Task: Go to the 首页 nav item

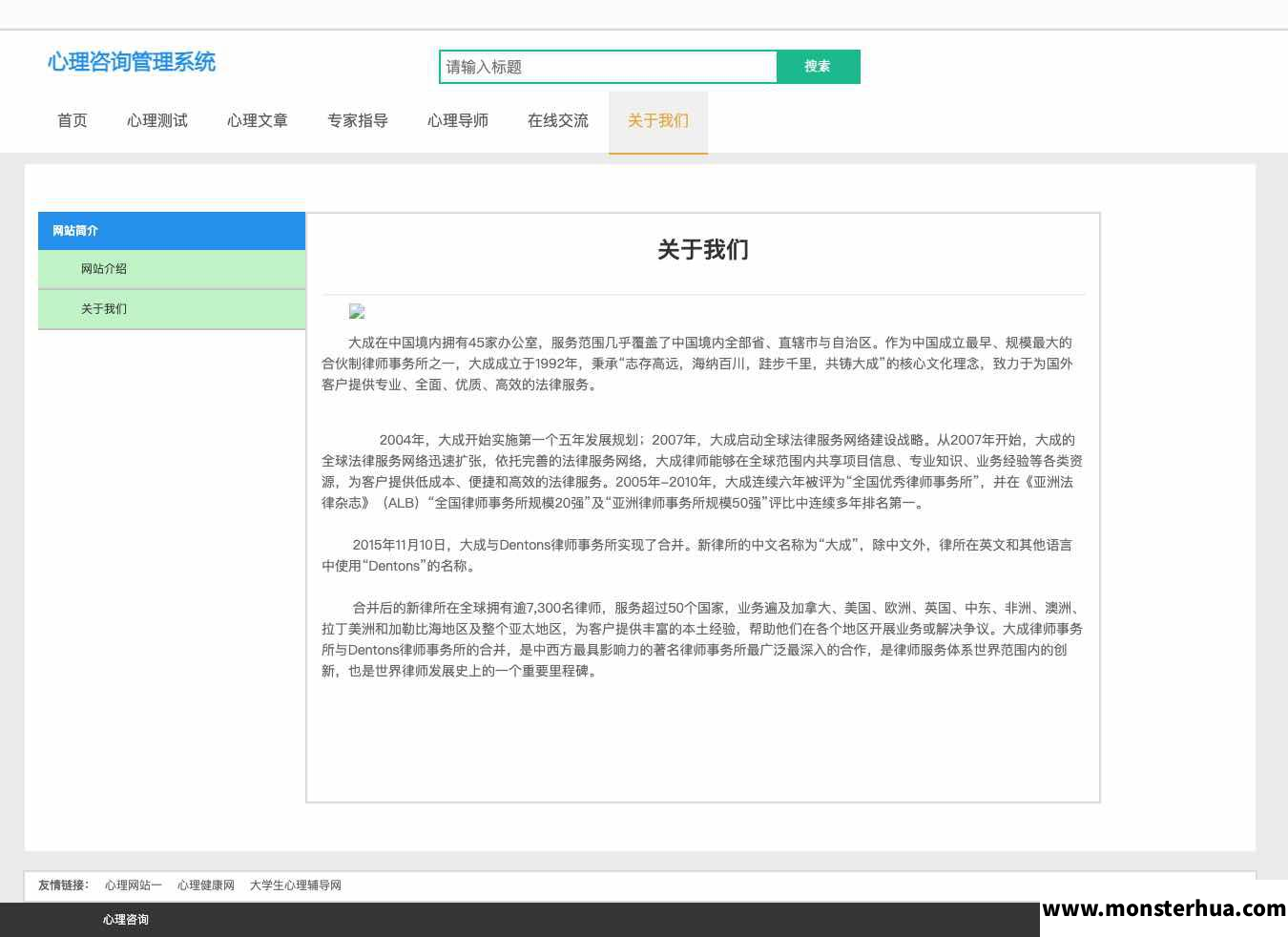Action: point(73,121)
